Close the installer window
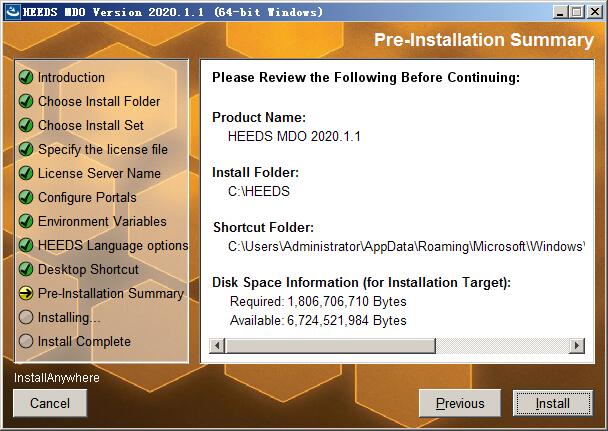The height and width of the screenshot is (431, 608). pos(594,12)
